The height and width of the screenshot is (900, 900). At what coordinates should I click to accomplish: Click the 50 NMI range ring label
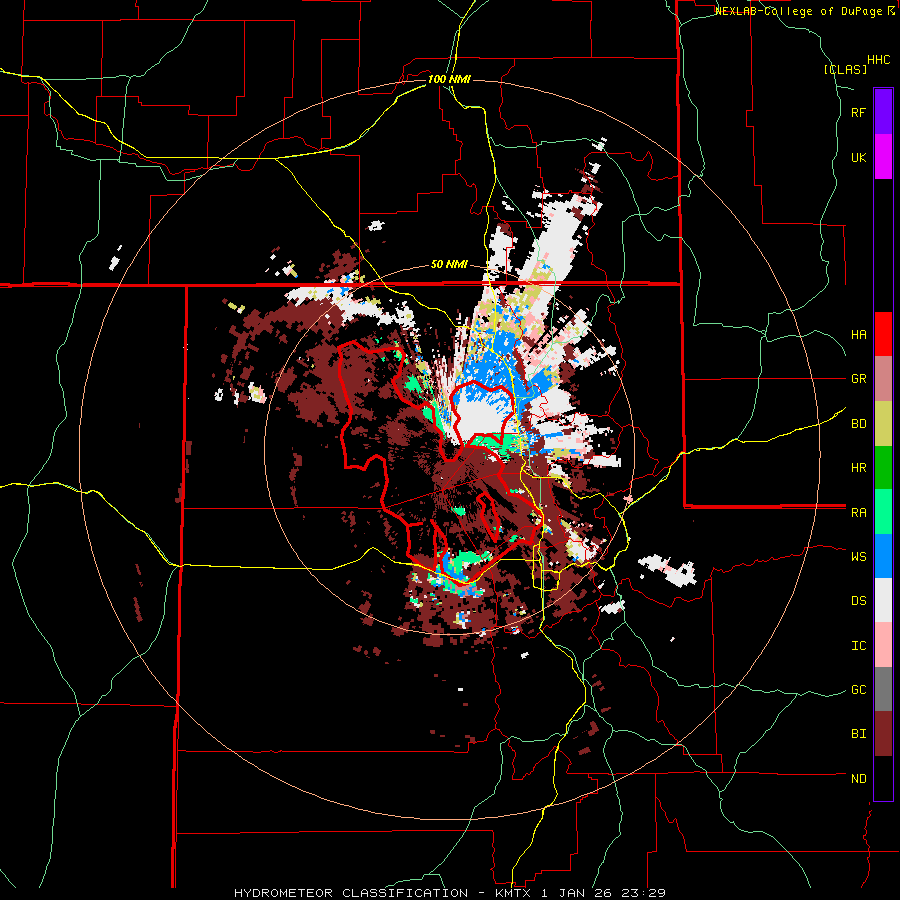click(449, 265)
